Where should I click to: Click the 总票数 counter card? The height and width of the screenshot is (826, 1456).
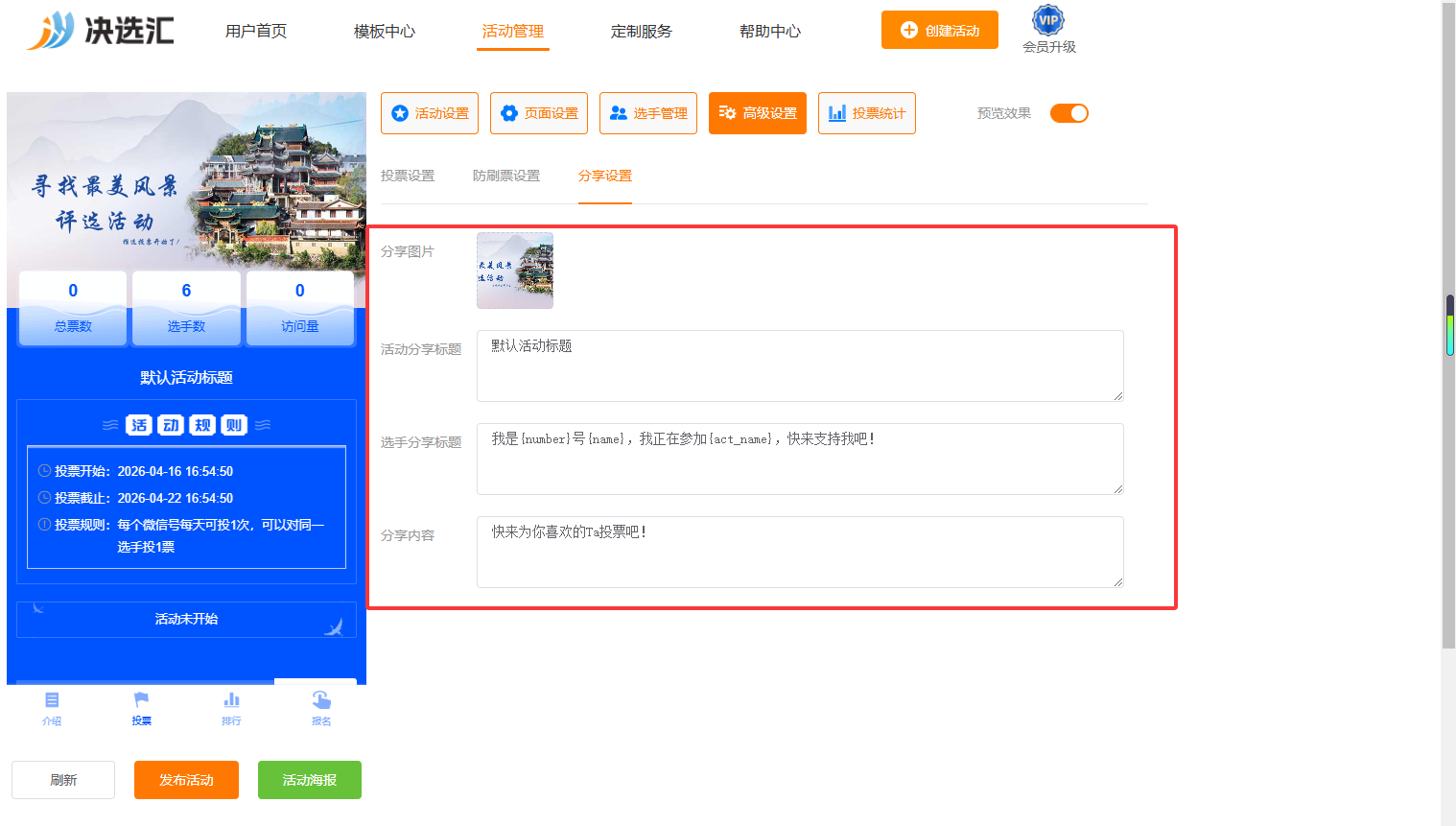[73, 308]
